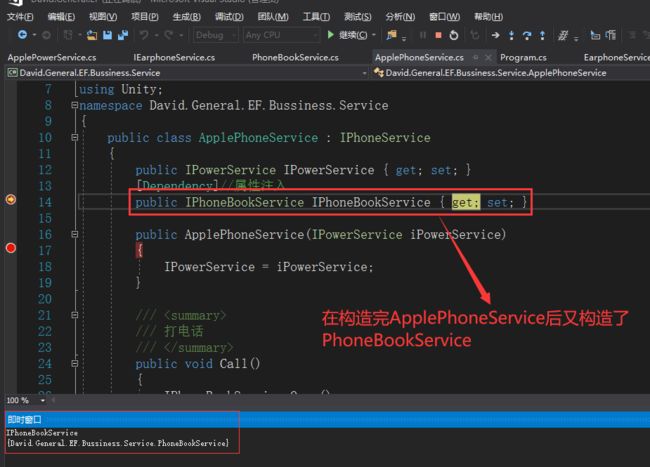The height and width of the screenshot is (467, 650).
Task: Click the Undo arrow icon
Action: (x=144, y=35)
